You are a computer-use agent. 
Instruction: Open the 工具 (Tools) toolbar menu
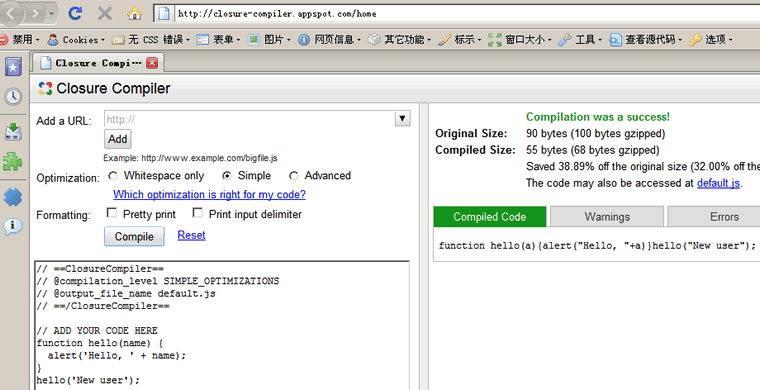click(580, 40)
